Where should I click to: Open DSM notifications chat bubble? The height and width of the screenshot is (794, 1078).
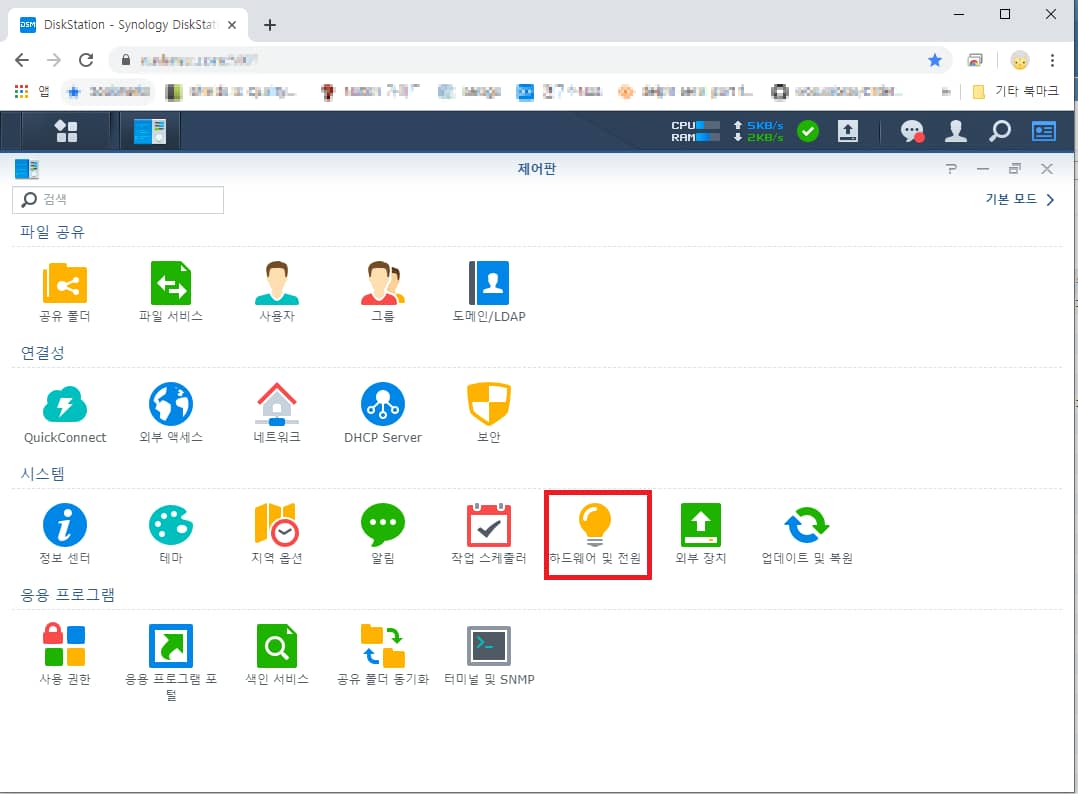click(x=911, y=131)
